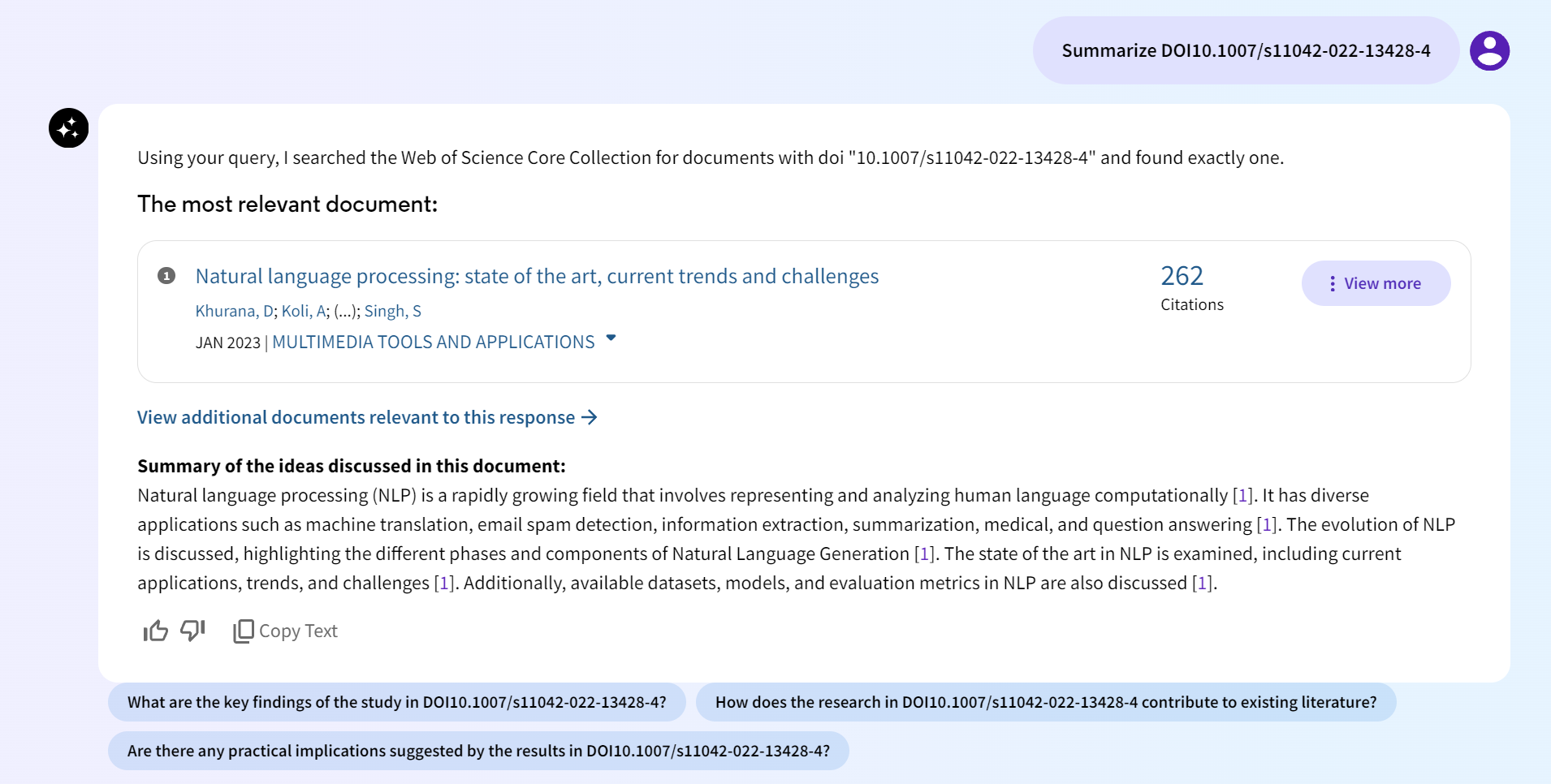Select the key findings suggested question
The width and height of the screenshot is (1551, 784).
pos(396,702)
